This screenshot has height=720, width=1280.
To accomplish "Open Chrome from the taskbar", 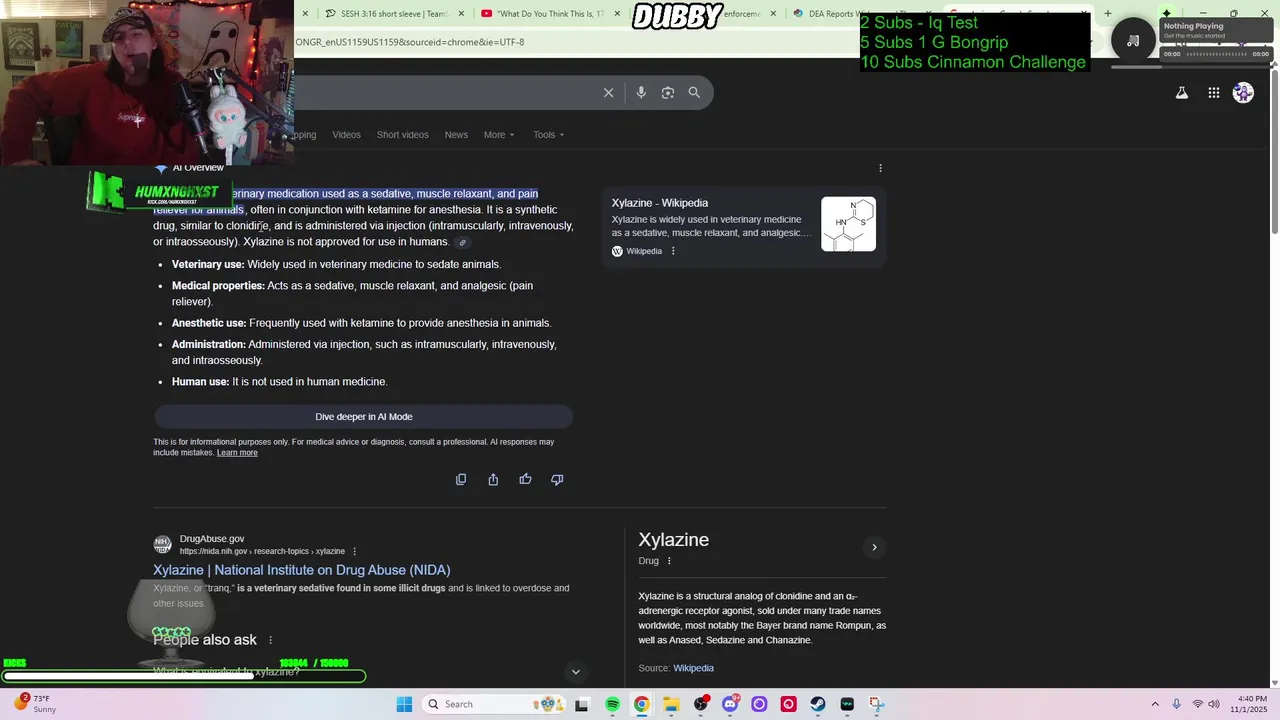I will [x=641, y=704].
